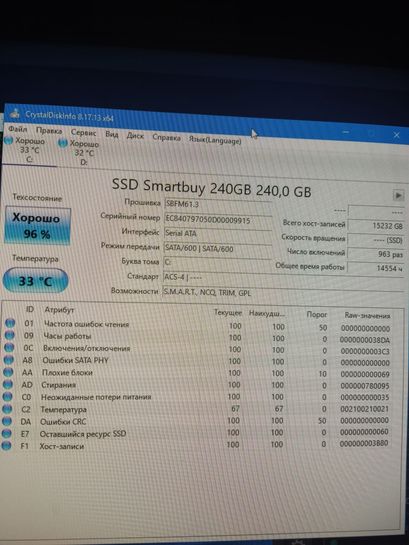The image size is (409, 545).
Task: Click the Стандарт field ACS-4
Action: (283, 278)
